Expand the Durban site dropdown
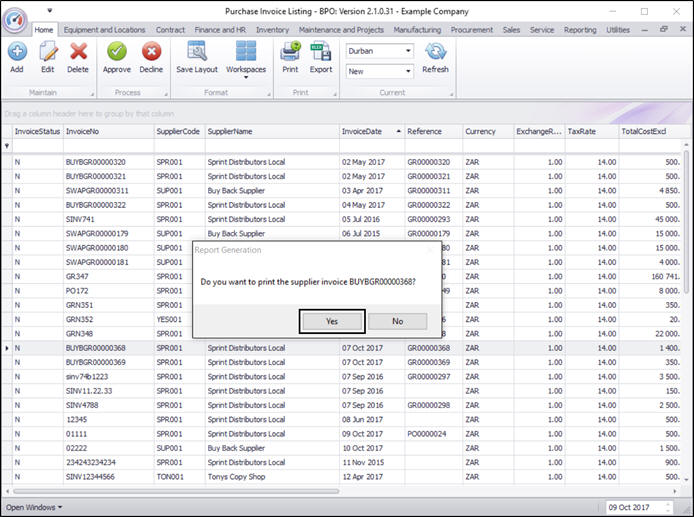Viewport: 694px width, 517px height. click(408, 51)
